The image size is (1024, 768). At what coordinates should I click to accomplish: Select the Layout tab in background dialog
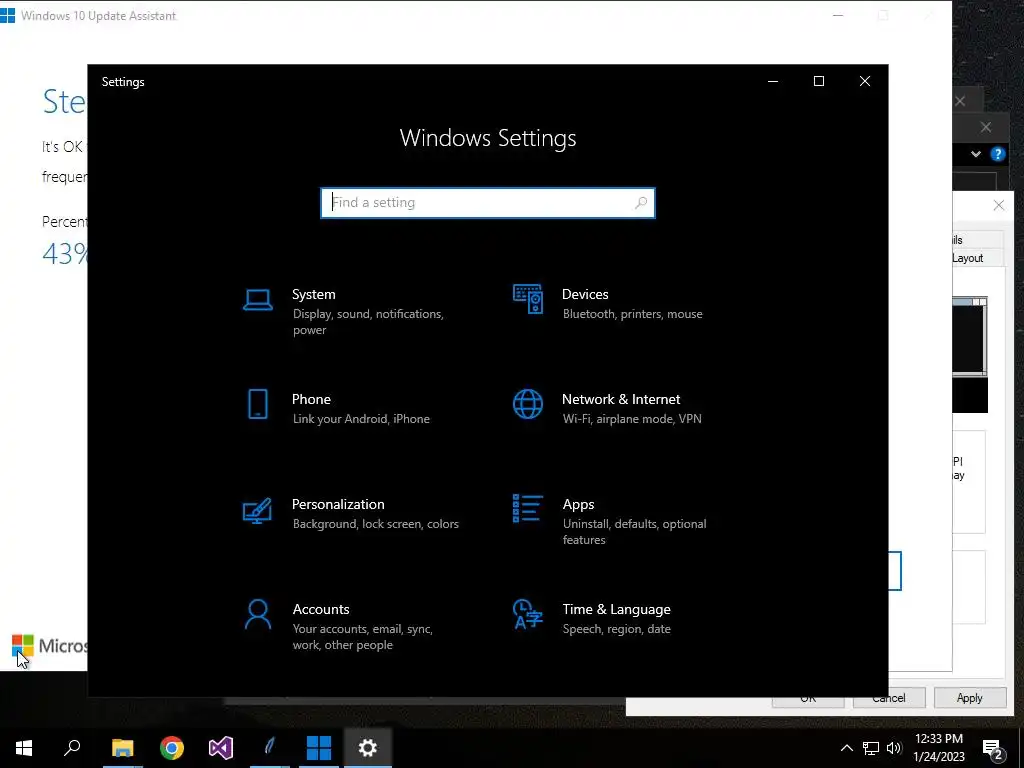(x=968, y=258)
